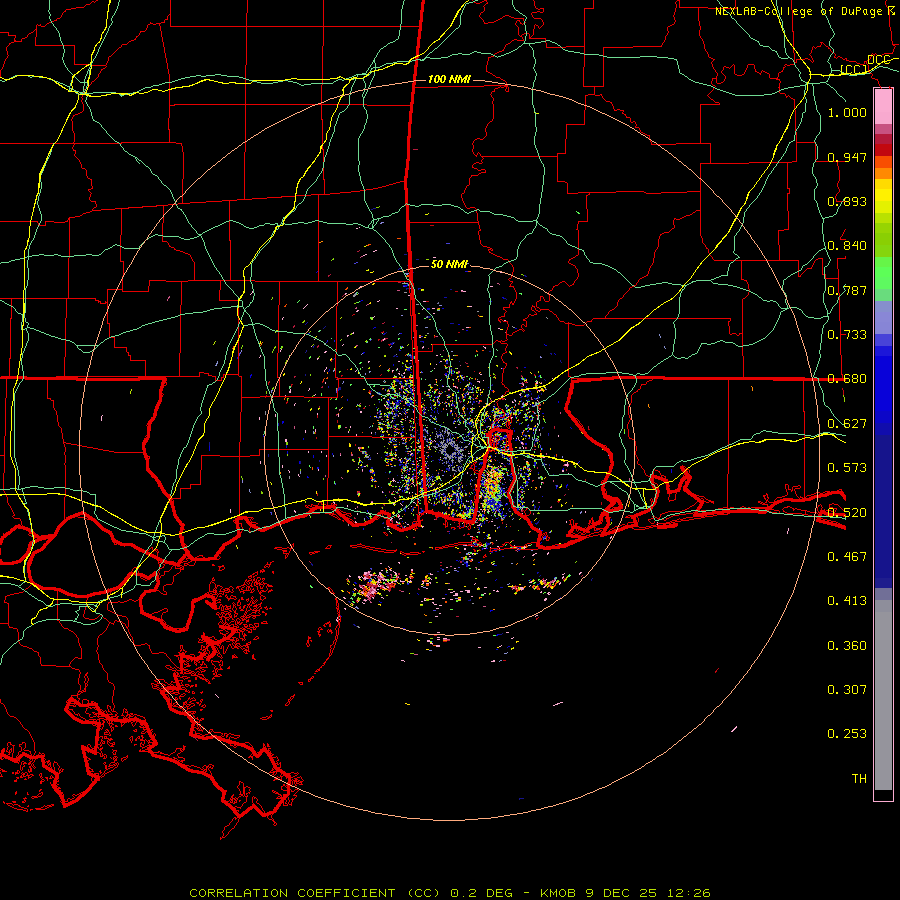Click the 0.360 scale value

coord(847,645)
